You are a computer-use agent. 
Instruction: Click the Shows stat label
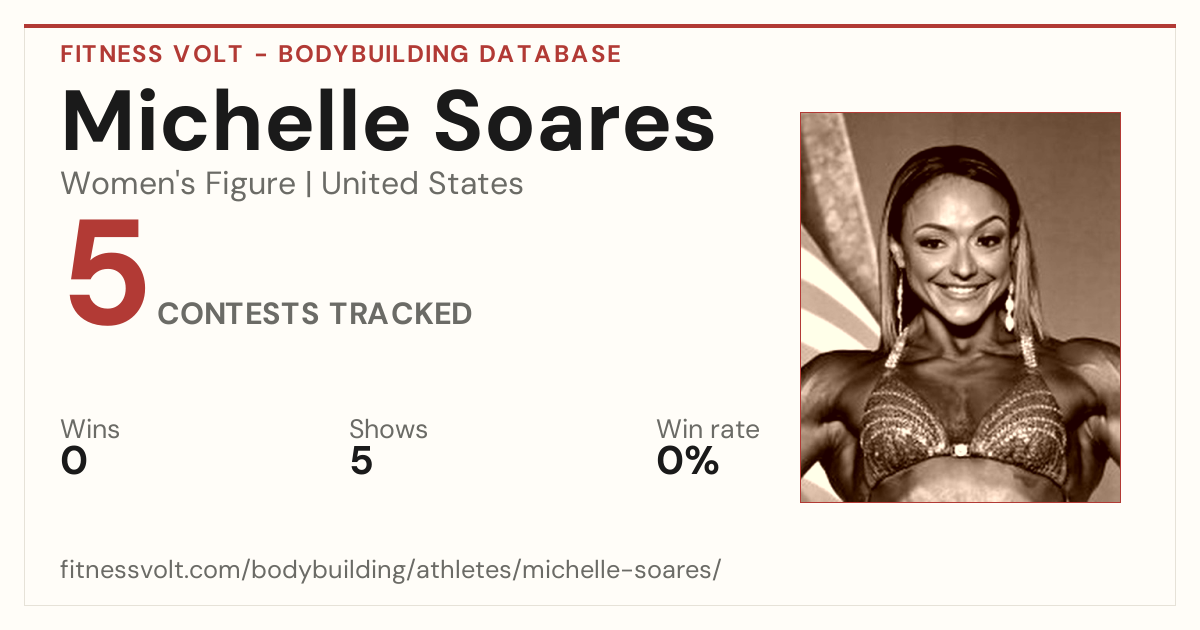click(388, 430)
